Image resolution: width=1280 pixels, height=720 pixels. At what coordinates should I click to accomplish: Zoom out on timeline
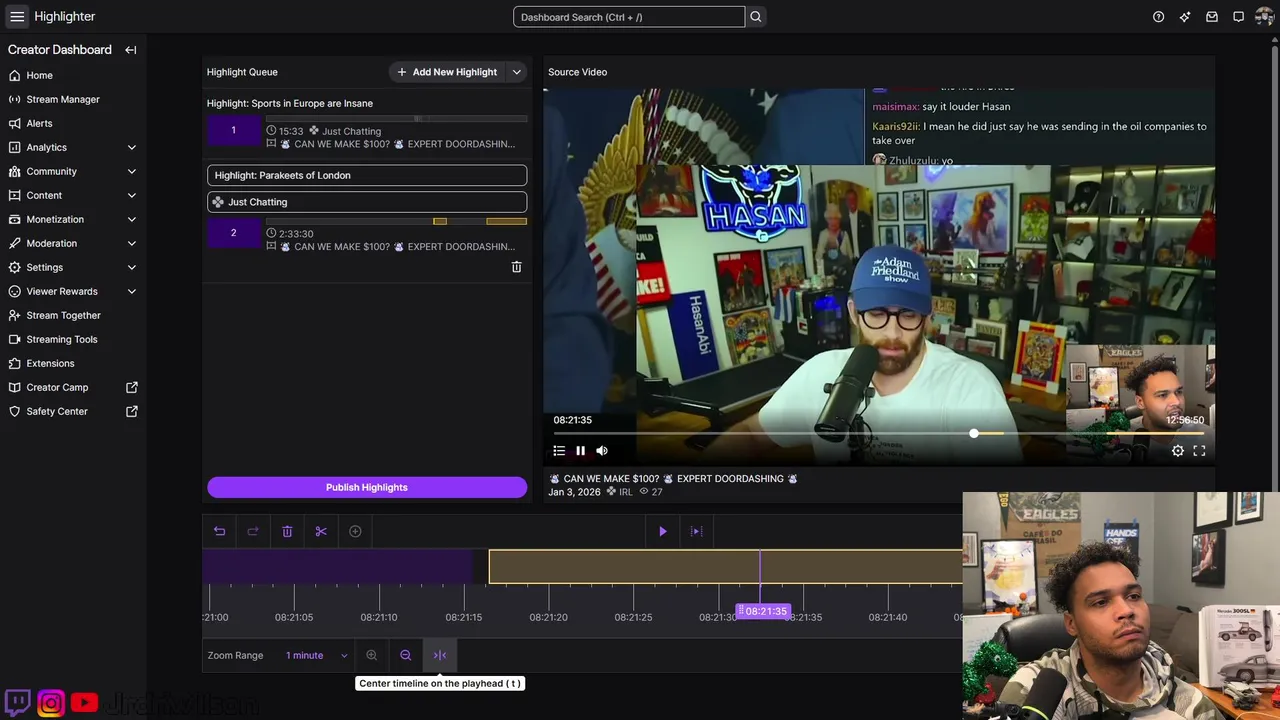406,656
